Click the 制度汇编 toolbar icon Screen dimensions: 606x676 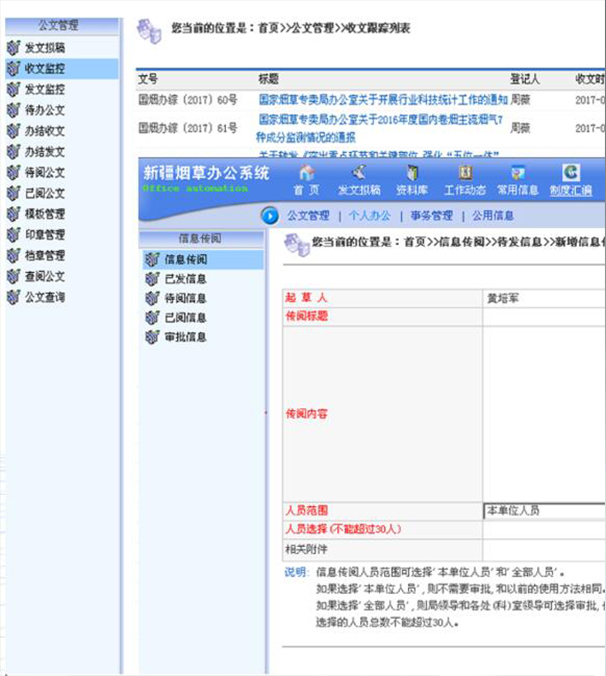[571, 172]
